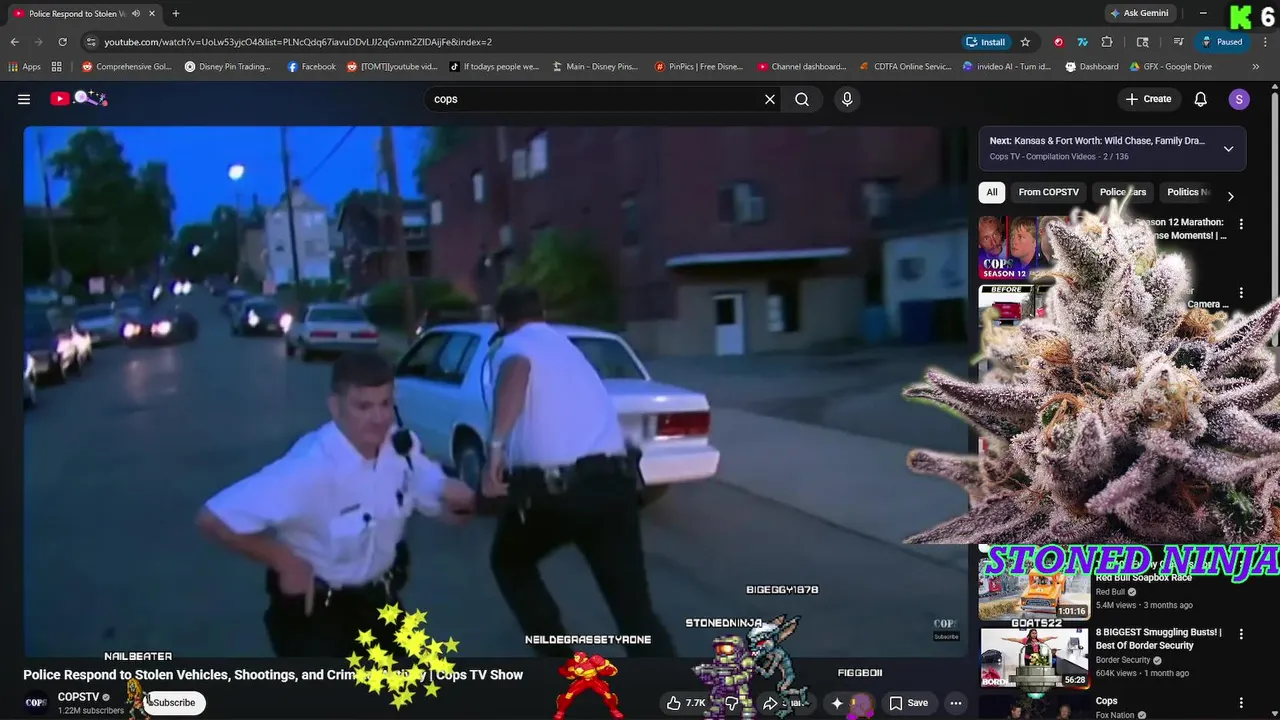Reload the page
Screen dimensions: 1280x720
(x=62, y=42)
